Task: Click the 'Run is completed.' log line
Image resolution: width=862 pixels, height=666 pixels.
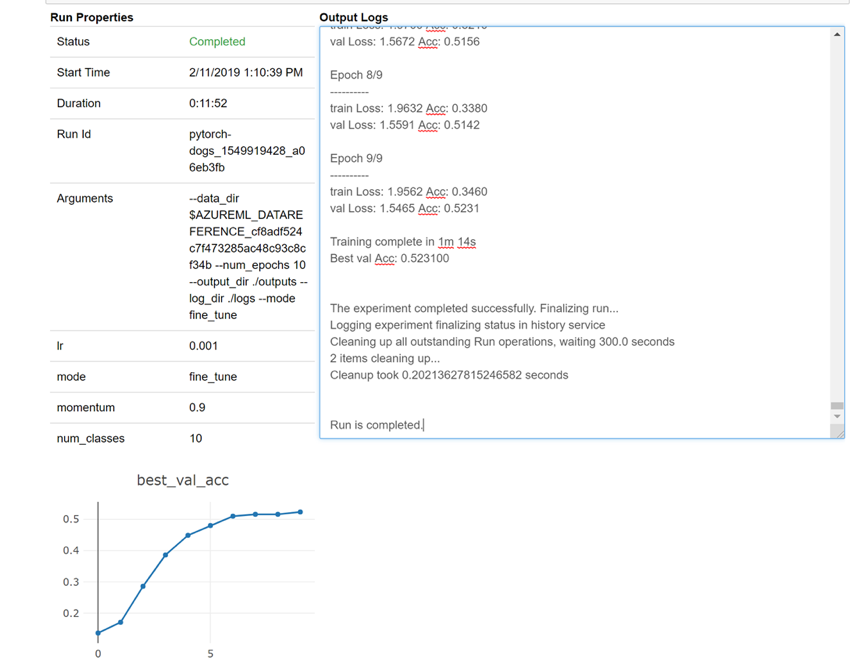Action: (x=377, y=425)
